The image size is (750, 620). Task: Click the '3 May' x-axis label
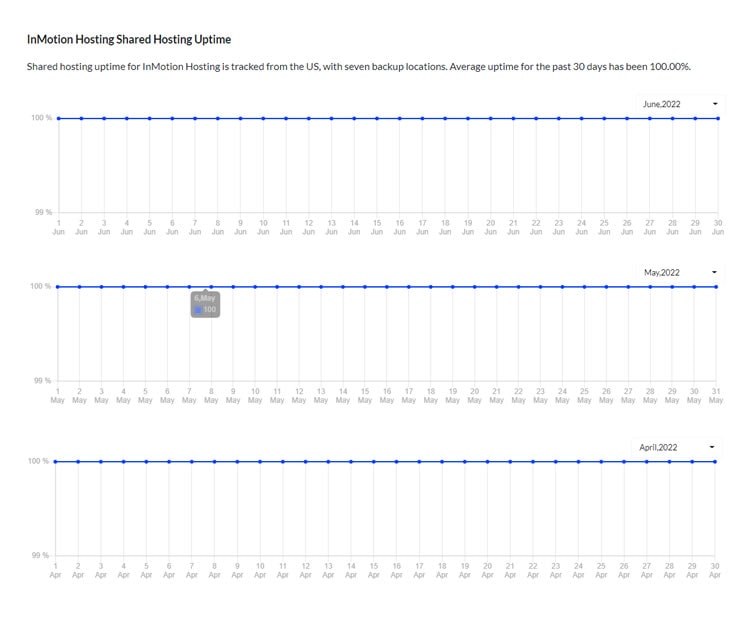(x=101, y=396)
